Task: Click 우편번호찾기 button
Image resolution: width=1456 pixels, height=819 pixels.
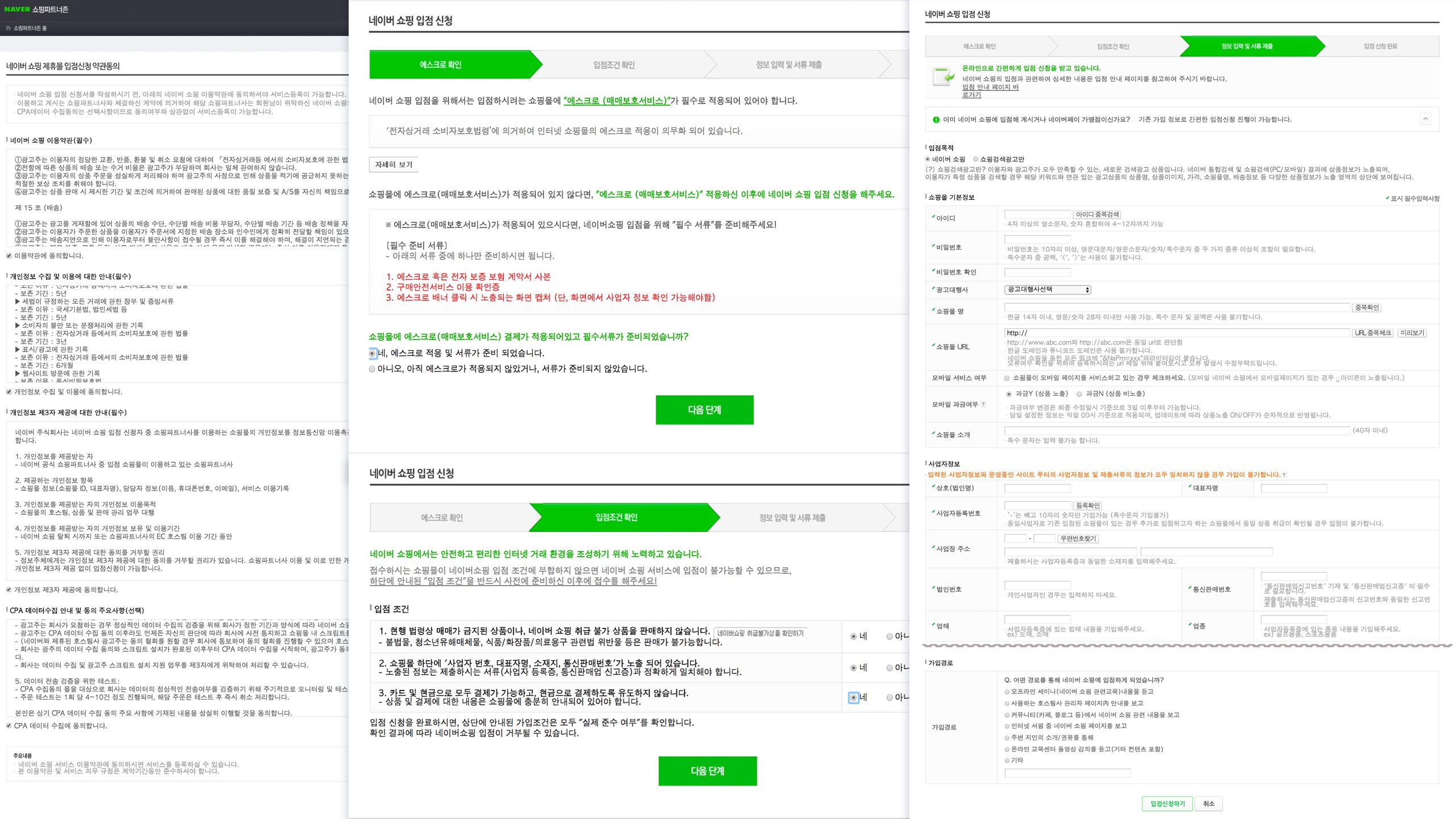Action: [1078, 539]
